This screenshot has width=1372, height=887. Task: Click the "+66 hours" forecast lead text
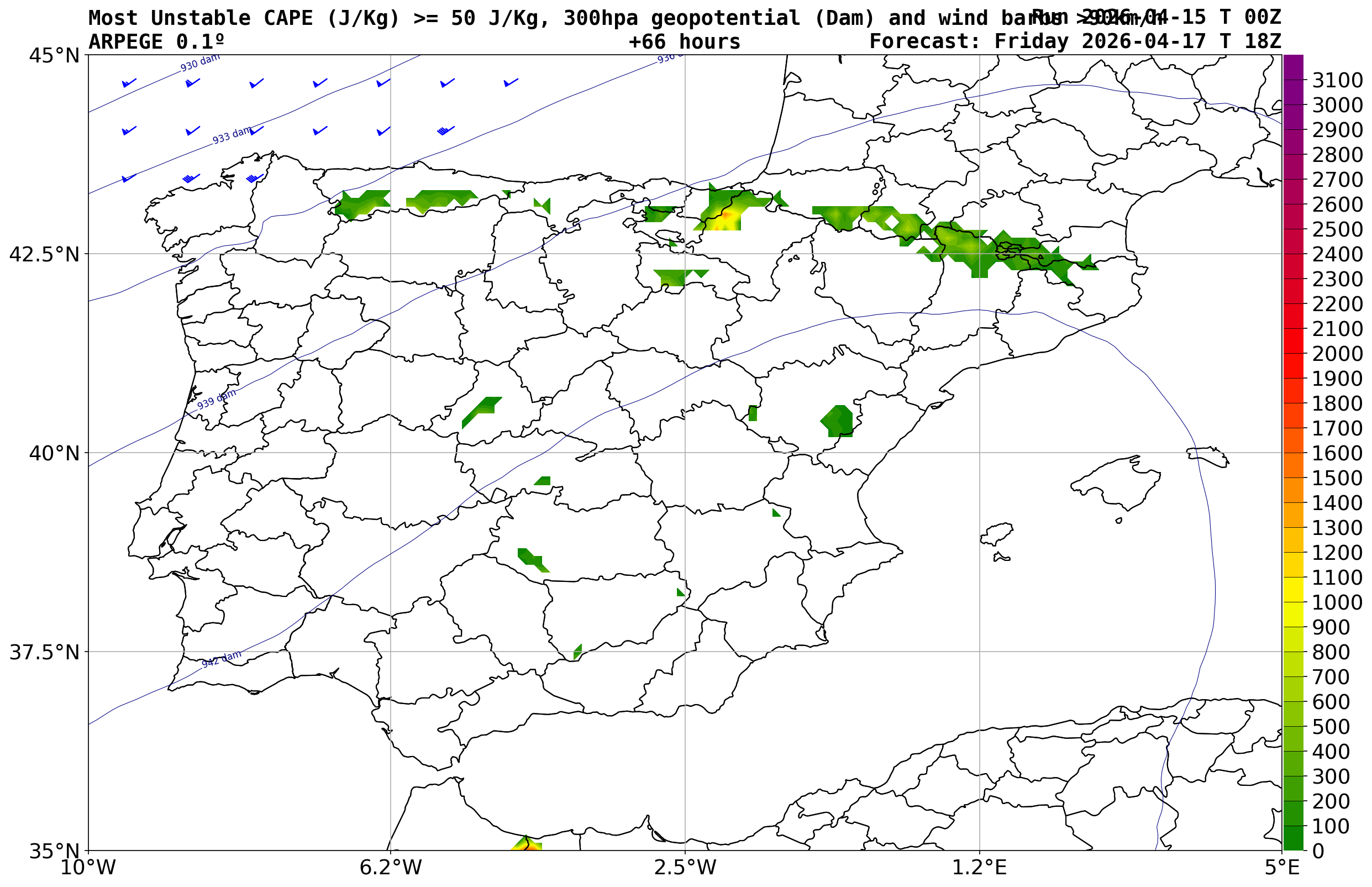pyautogui.click(x=684, y=42)
